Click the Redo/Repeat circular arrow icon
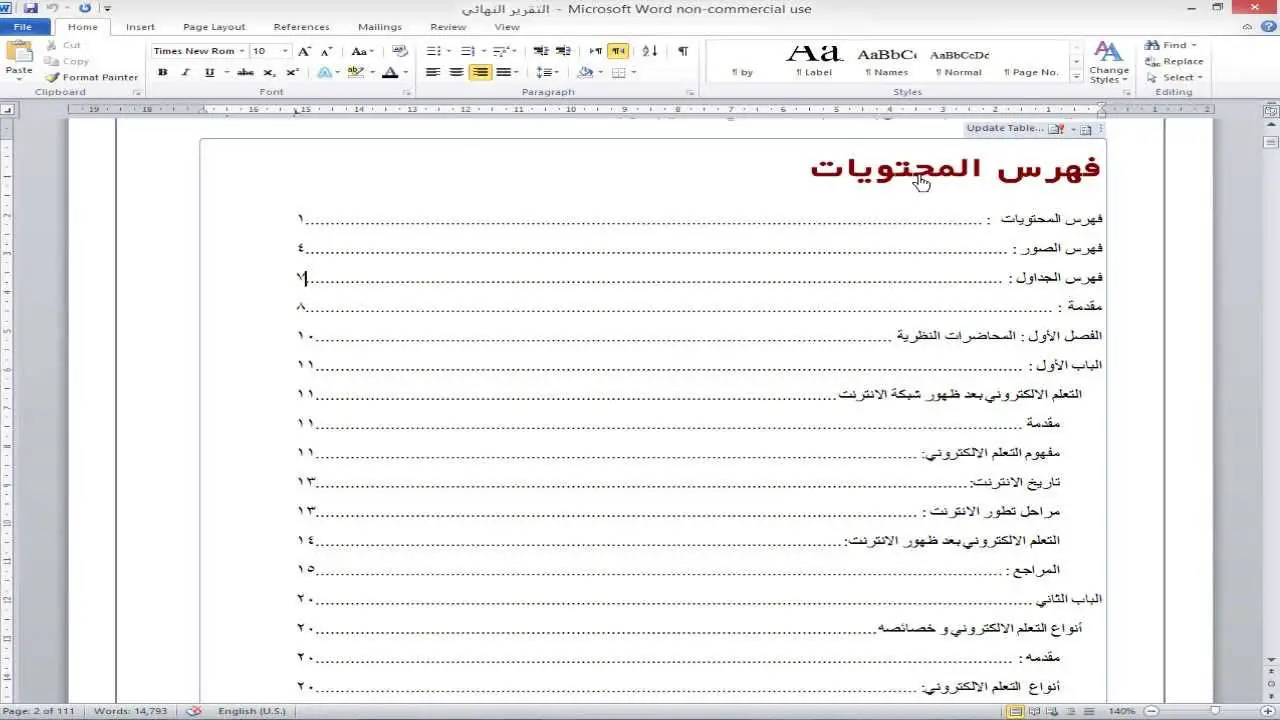 [x=84, y=8]
